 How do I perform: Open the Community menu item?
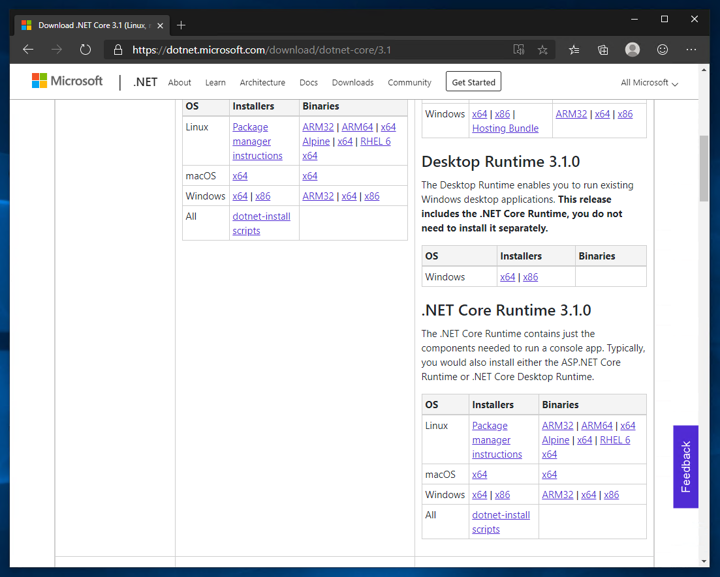coord(410,83)
